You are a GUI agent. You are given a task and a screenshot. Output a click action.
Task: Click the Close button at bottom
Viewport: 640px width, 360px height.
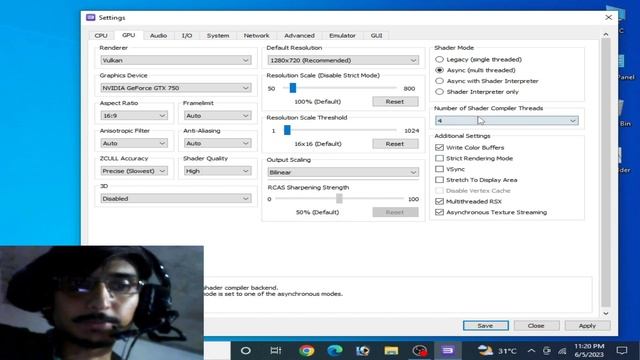[x=536, y=326]
